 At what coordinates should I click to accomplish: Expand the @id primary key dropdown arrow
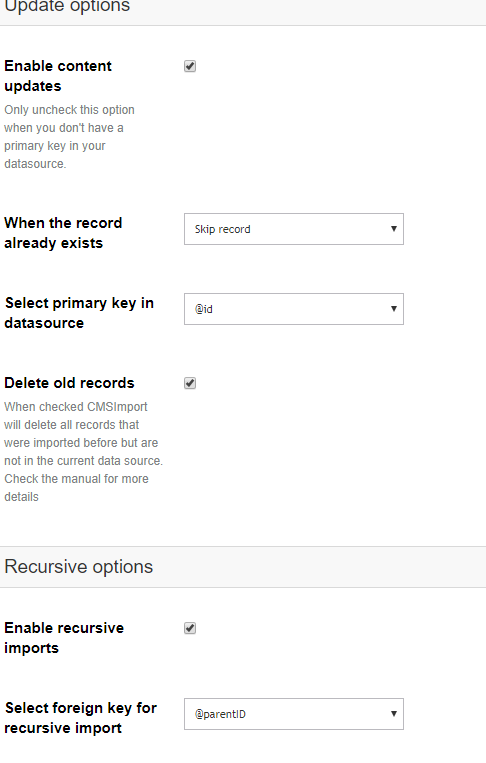pyautogui.click(x=394, y=309)
